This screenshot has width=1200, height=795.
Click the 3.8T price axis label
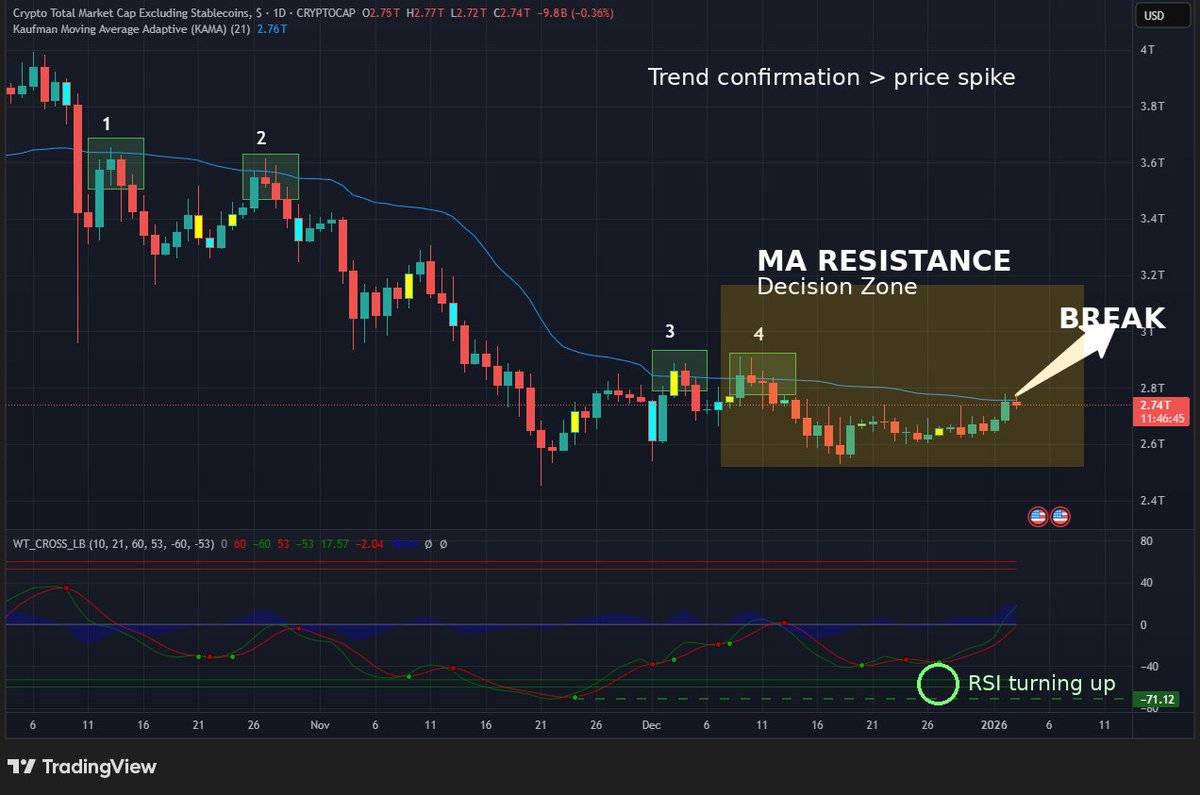pyautogui.click(x=1151, y=106)
